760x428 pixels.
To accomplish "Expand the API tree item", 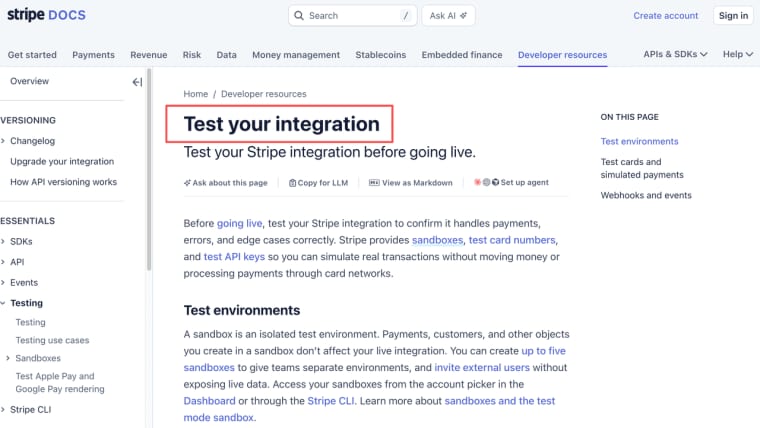I will pyautogui.click(x=3, y=262).
